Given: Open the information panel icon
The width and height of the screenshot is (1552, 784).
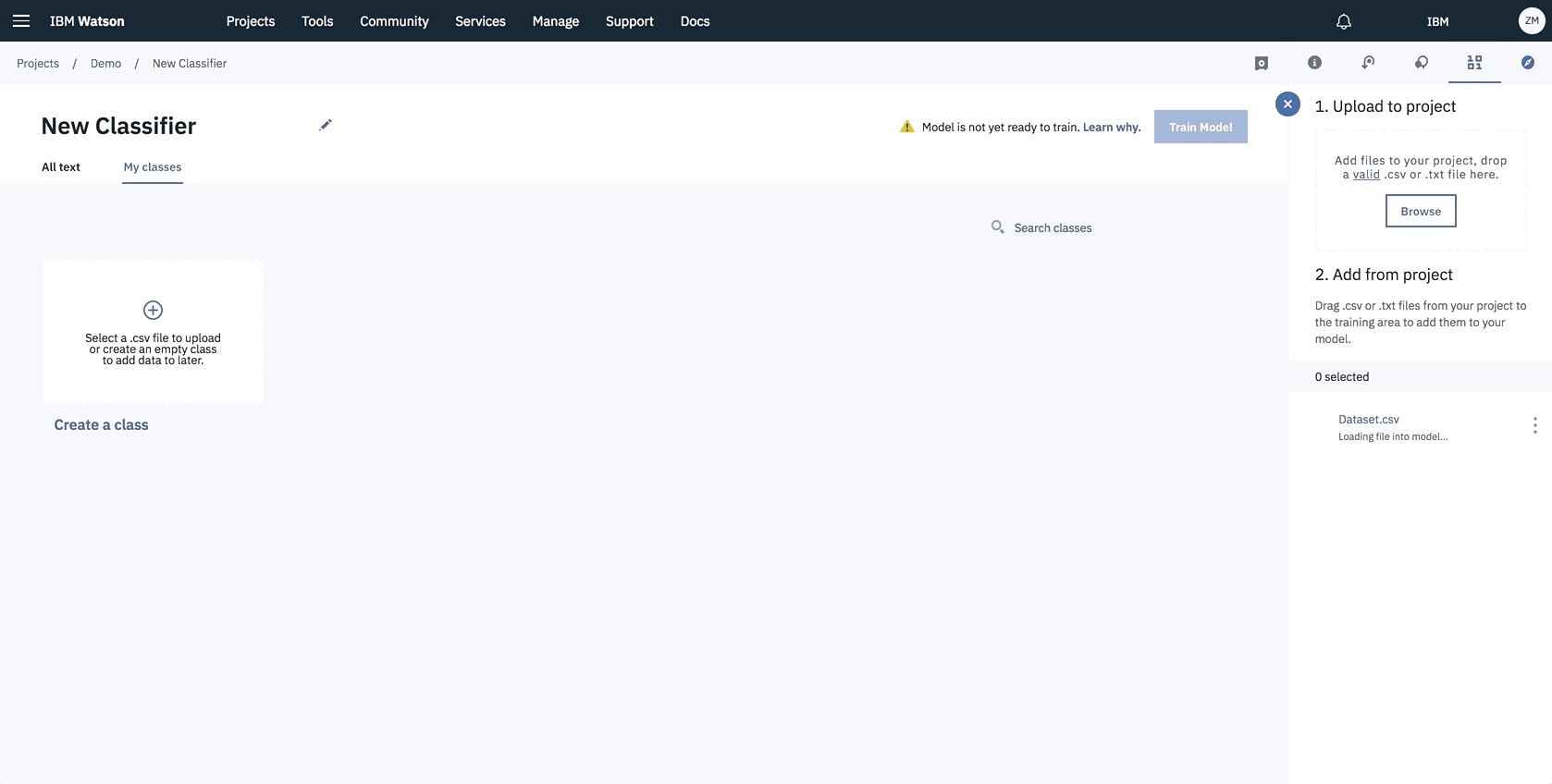Looking at the screenshot, I should [1314, 62].
